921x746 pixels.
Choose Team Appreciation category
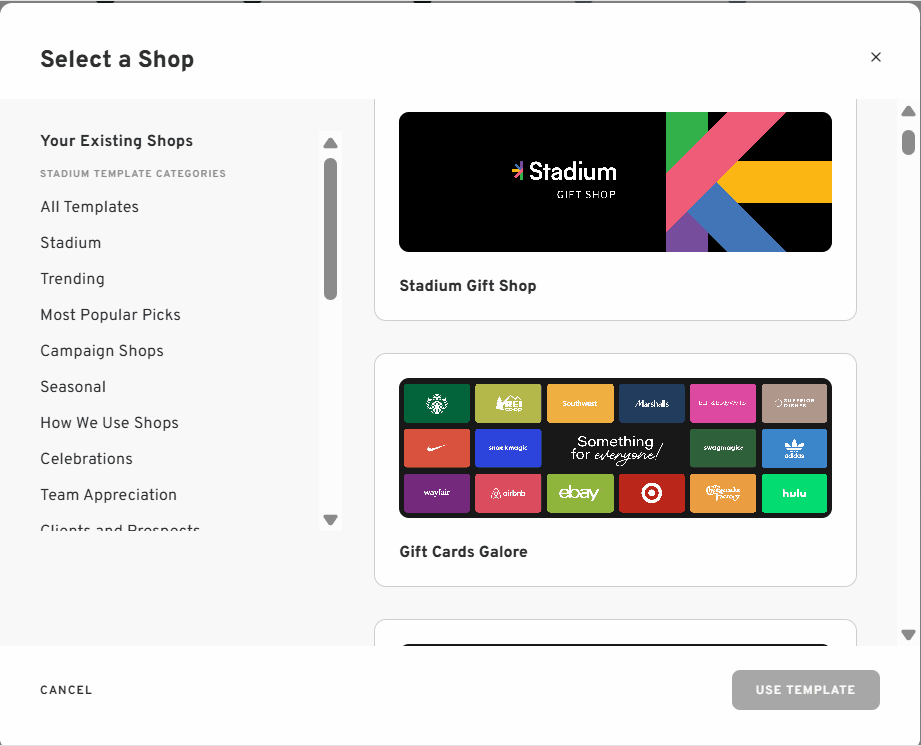click(x=108, y=495)
